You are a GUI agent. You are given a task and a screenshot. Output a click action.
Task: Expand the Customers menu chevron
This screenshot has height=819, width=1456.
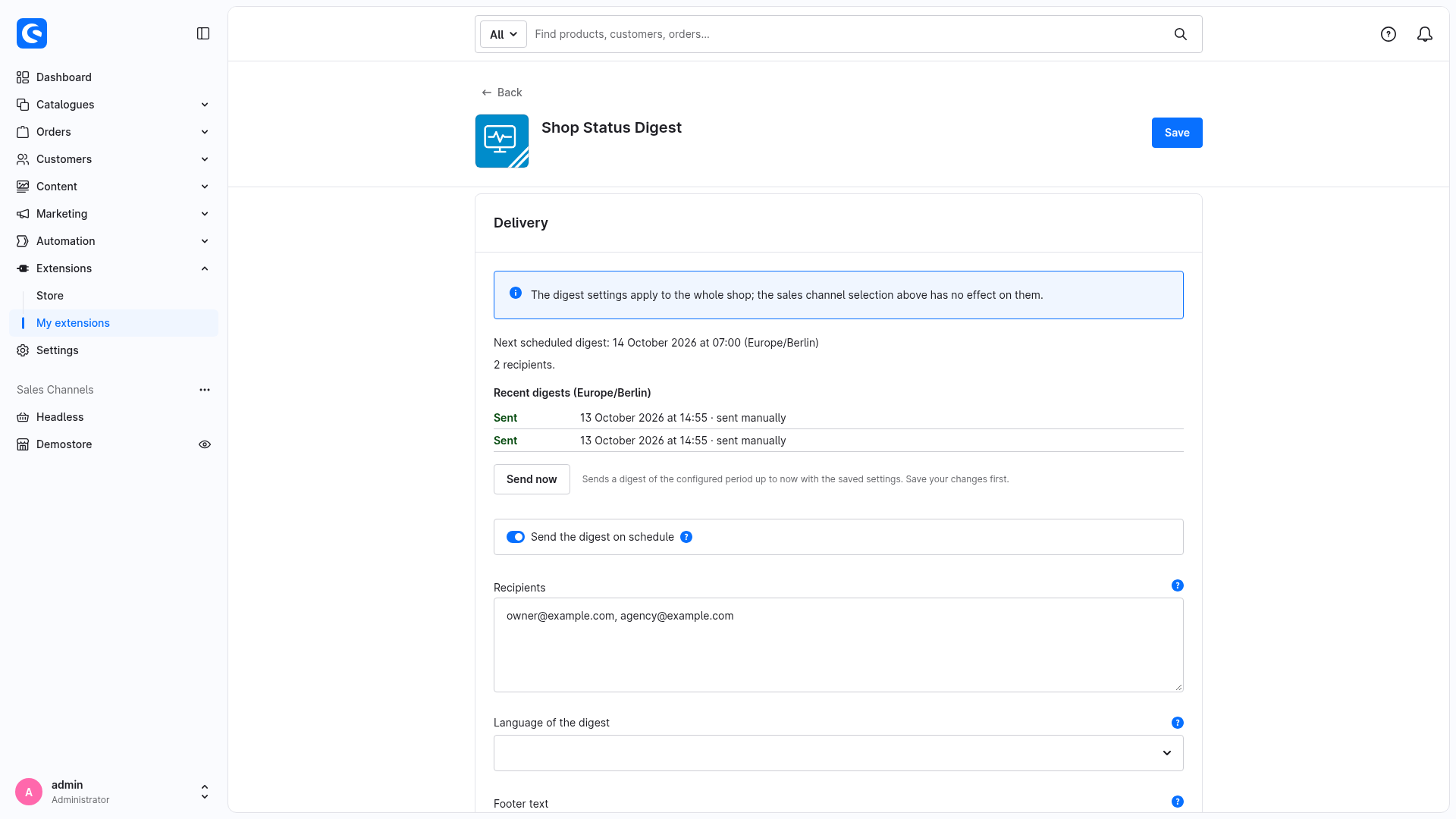click(205, 159)
